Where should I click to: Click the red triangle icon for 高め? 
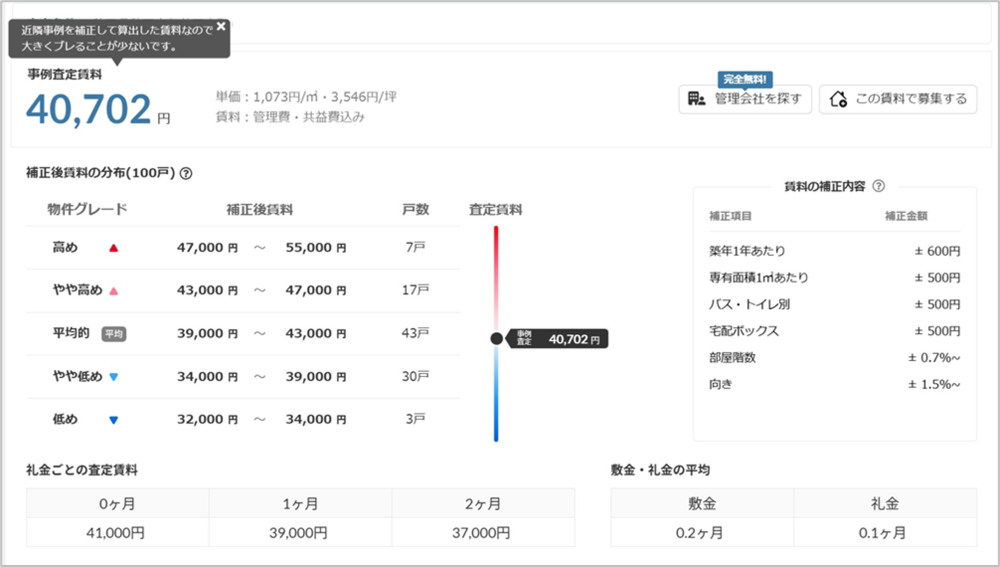(x=114, y=247)
